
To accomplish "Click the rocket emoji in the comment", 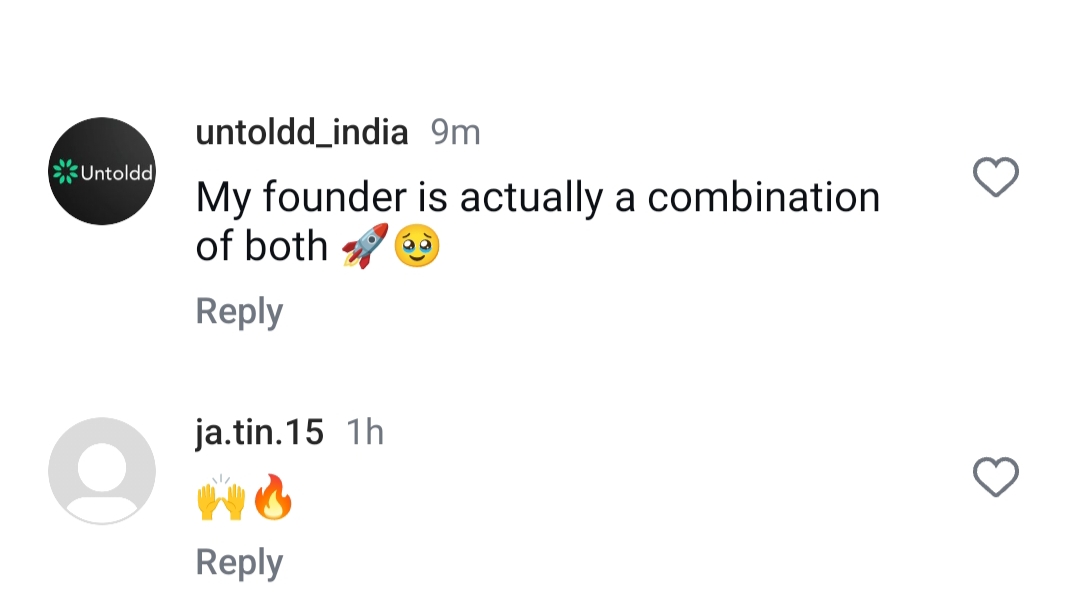I will click(x=364, y=246).
